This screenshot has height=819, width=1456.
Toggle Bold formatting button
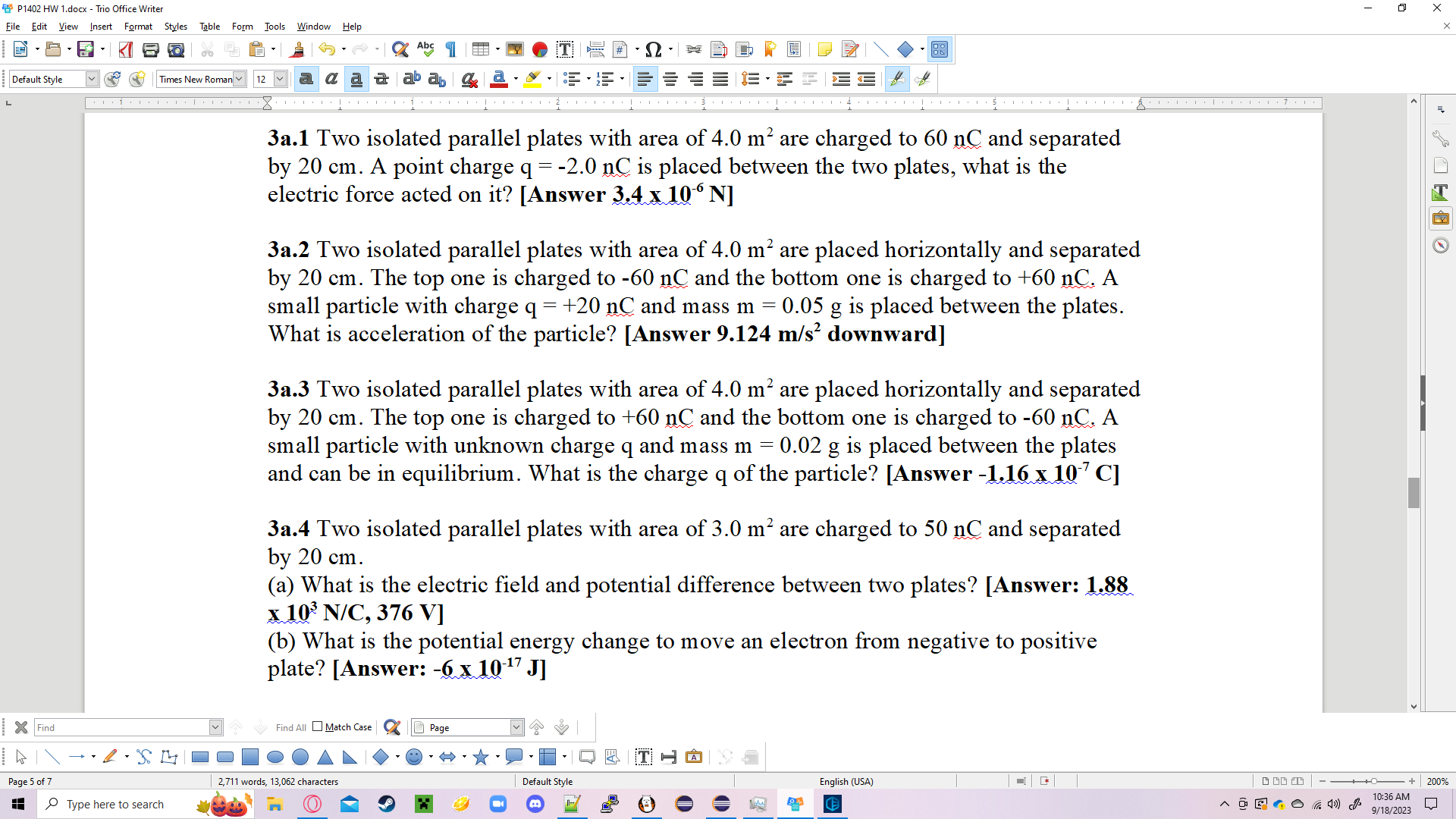pyautogui.click(x=306, y=79)
